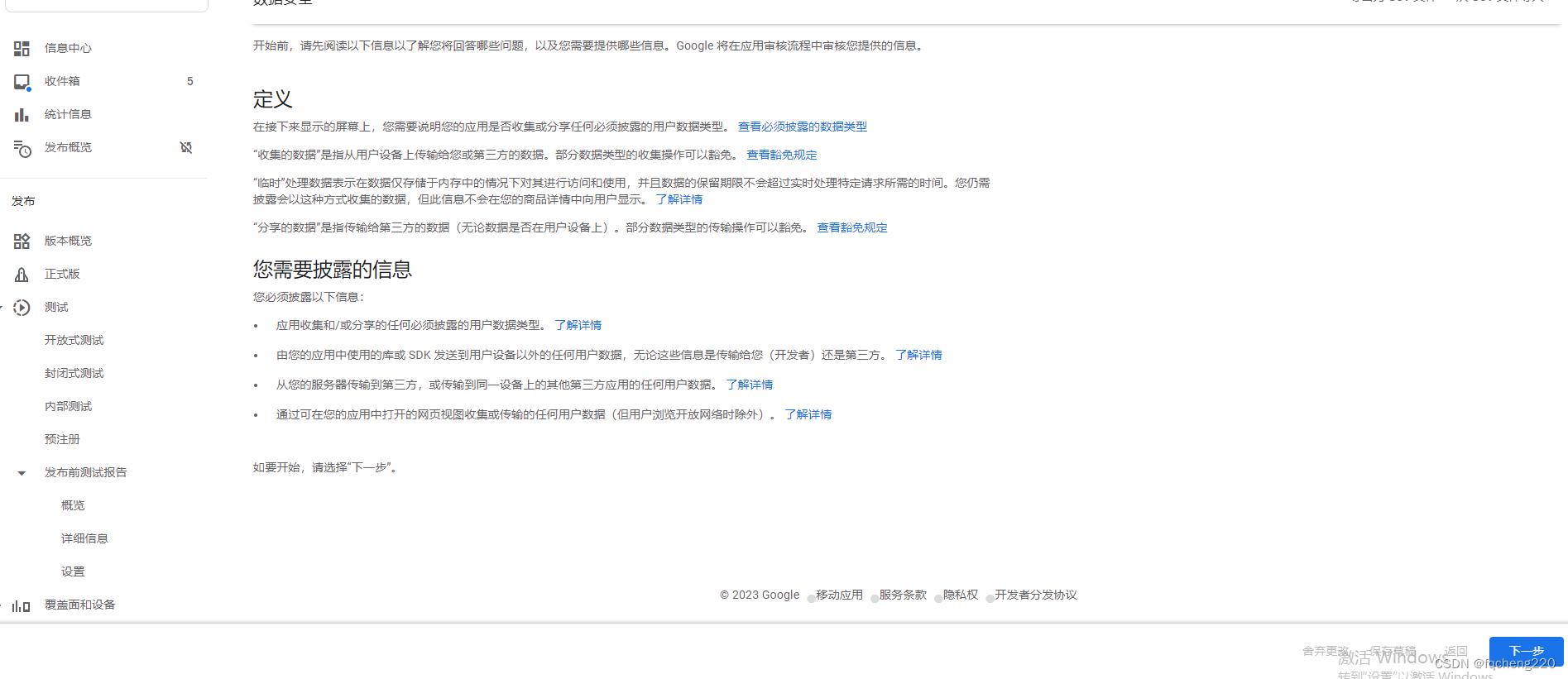Click the 定义 heading
The height and width of the screenshot is (679, 1568).
click(273, 99)
